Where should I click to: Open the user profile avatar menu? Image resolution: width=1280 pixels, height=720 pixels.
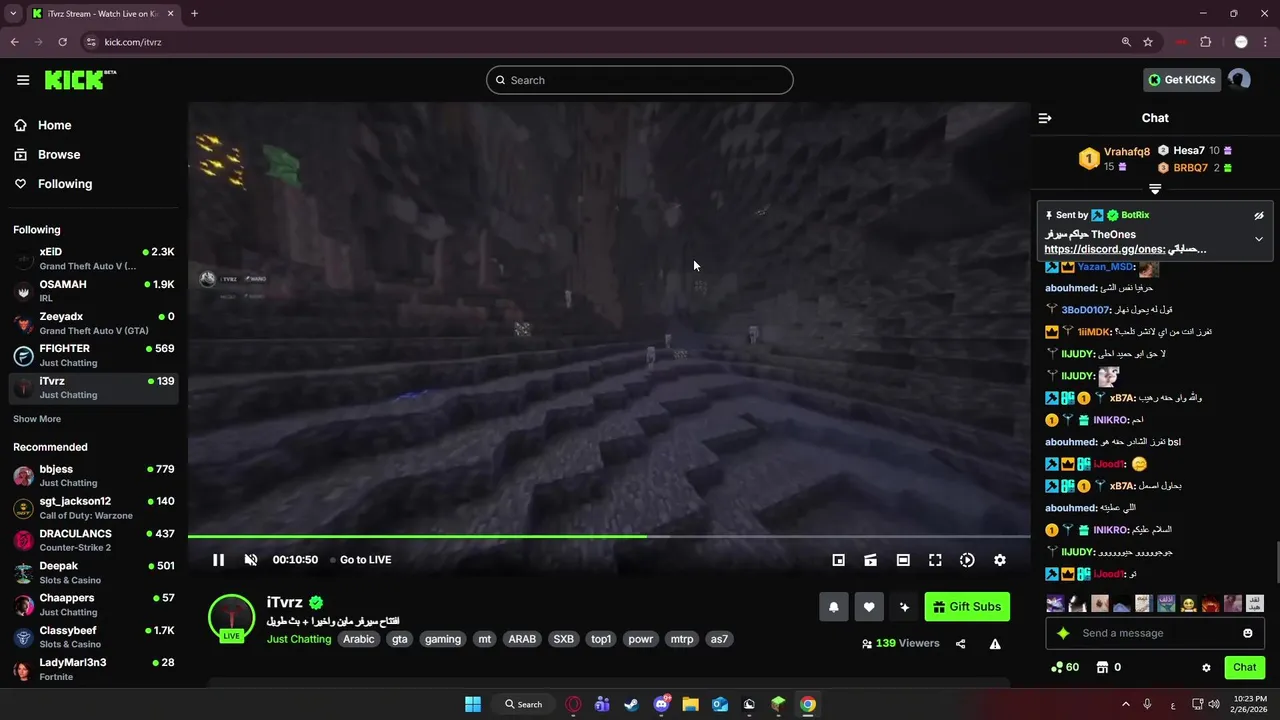coord(1239,80)
